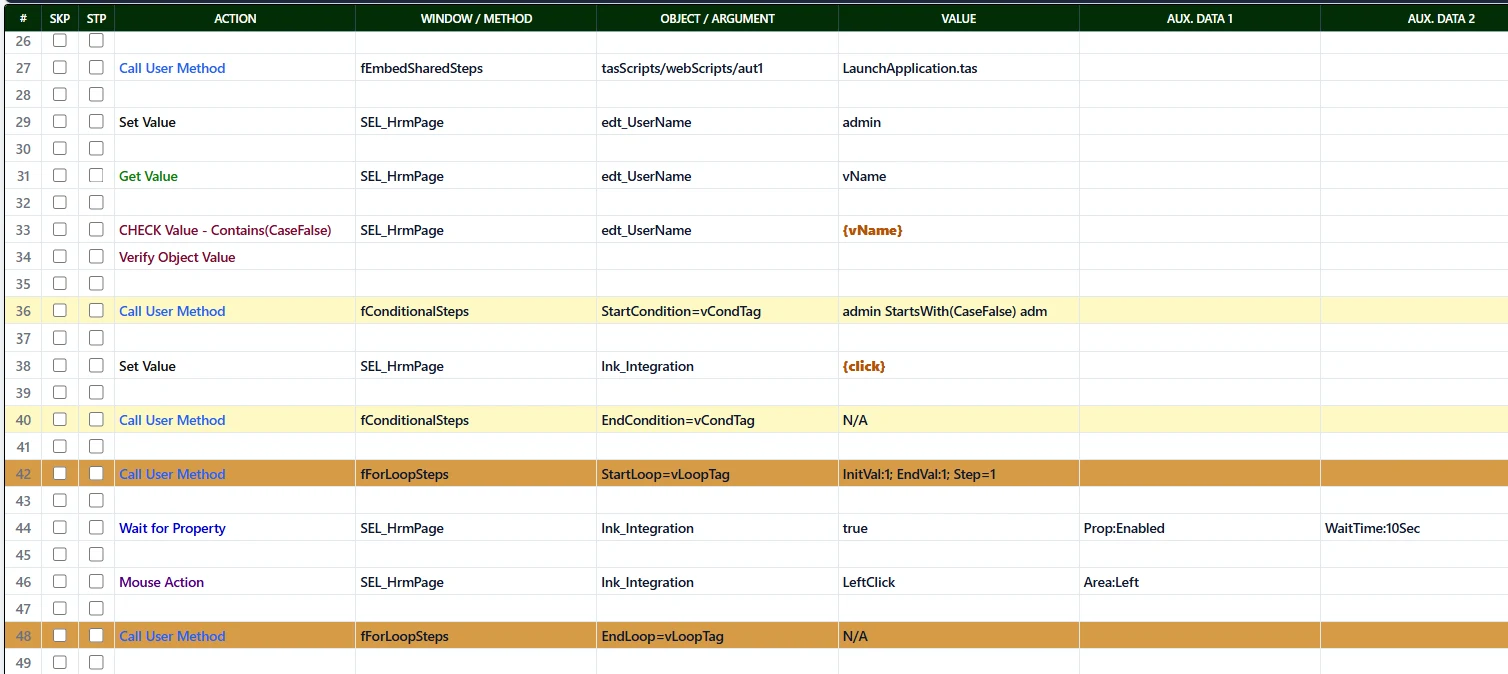Image resolution: width=1508 pixels, height=674 pixels.
Task: Select the Wait for Property action
Action: click(172, 528)
